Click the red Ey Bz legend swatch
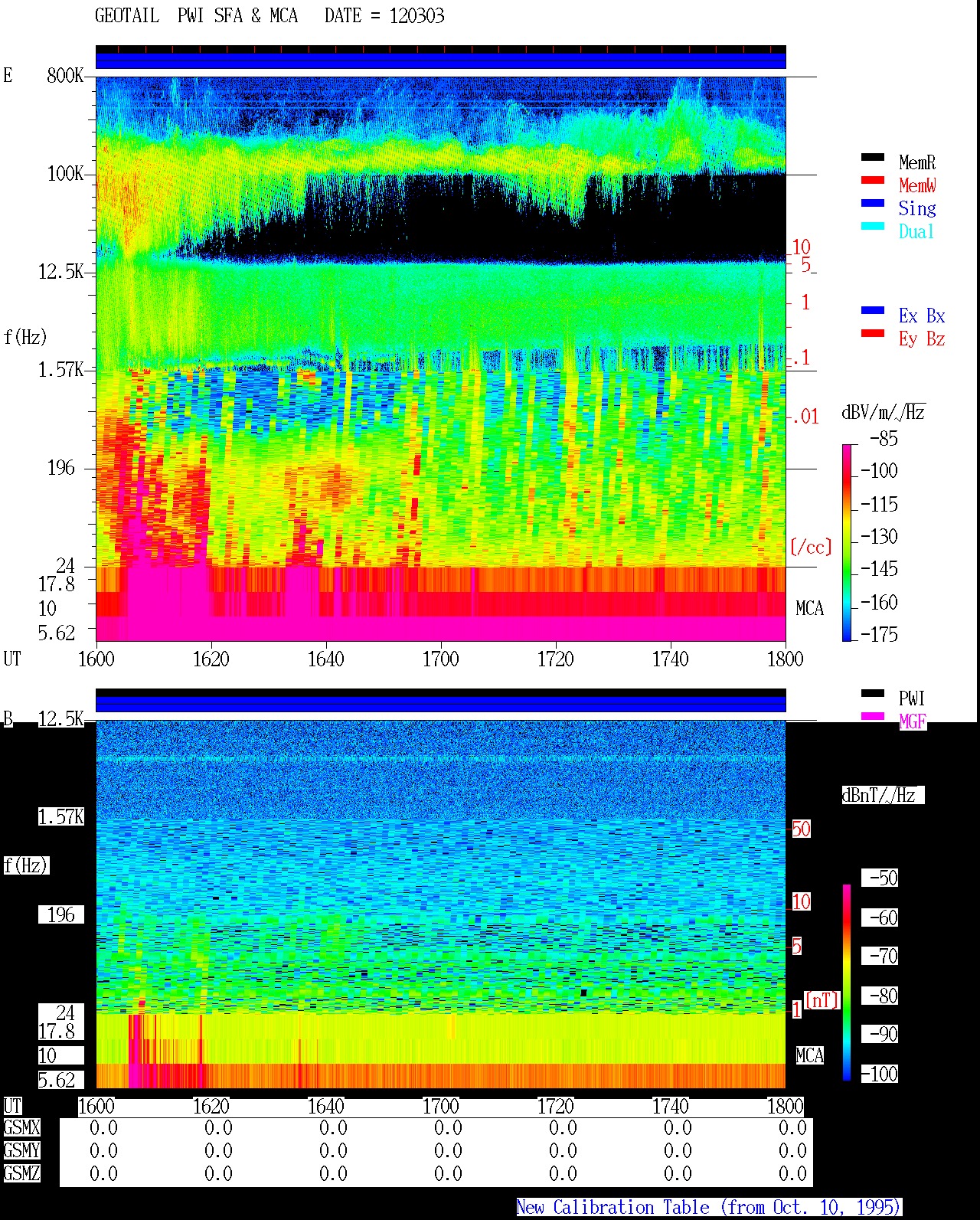 [x=873, y=333]
